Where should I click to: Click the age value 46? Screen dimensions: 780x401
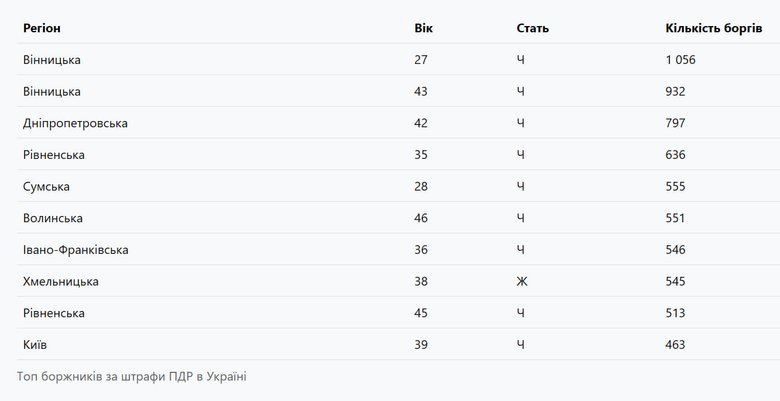point(421,218)
